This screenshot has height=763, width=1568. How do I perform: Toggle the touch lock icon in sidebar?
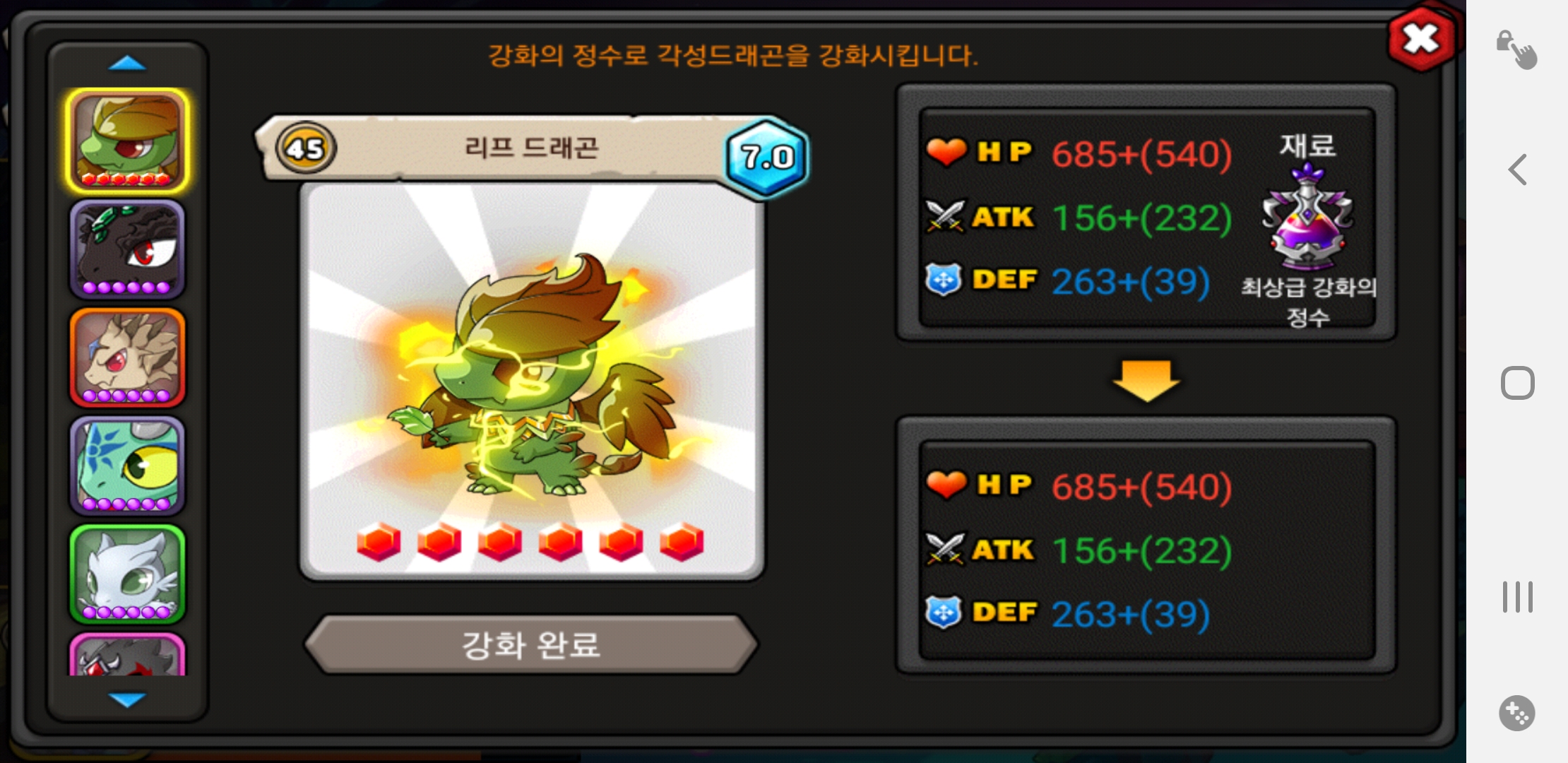[x=1516, y=49]
